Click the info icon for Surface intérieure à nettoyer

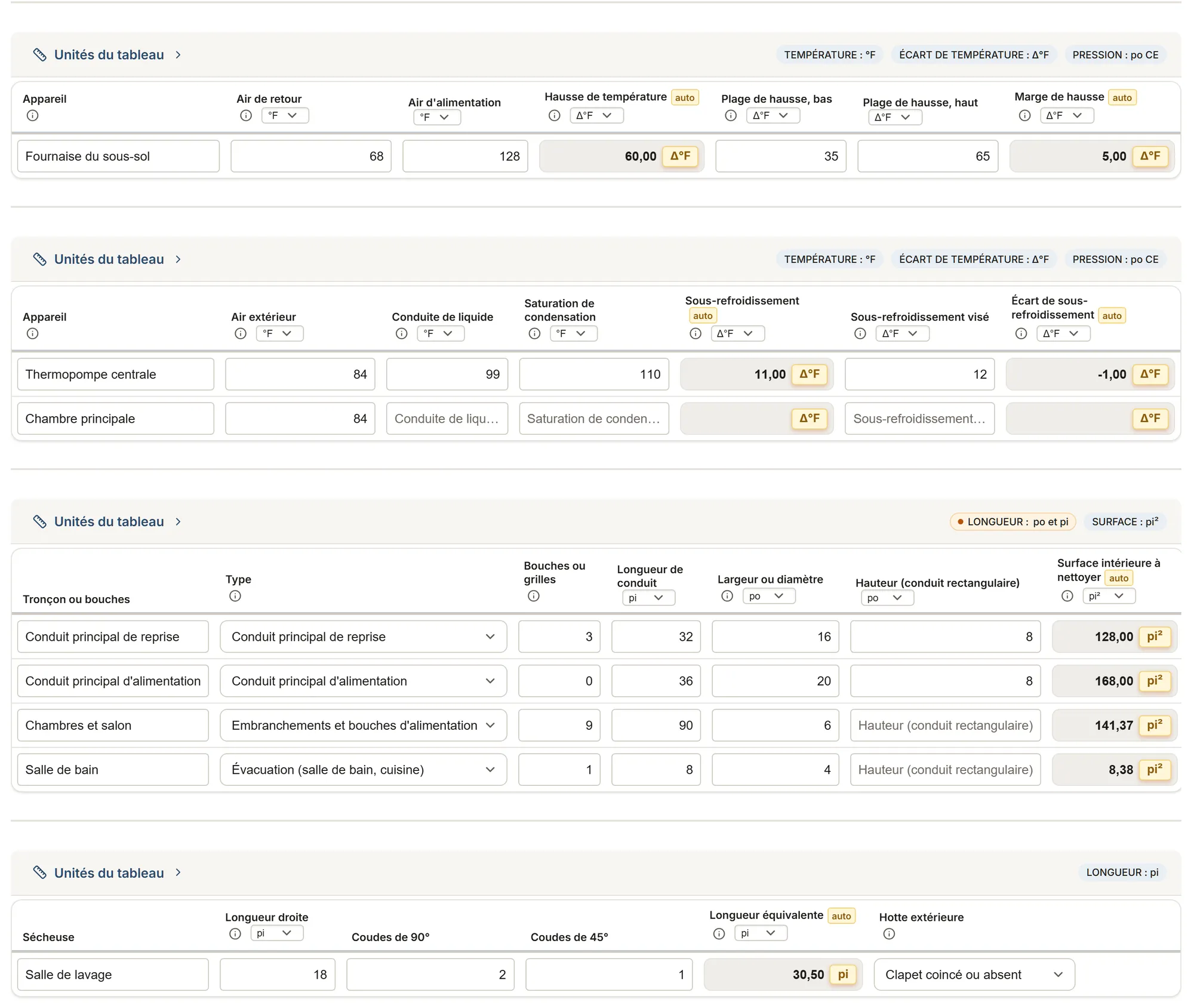[1067, 596]
